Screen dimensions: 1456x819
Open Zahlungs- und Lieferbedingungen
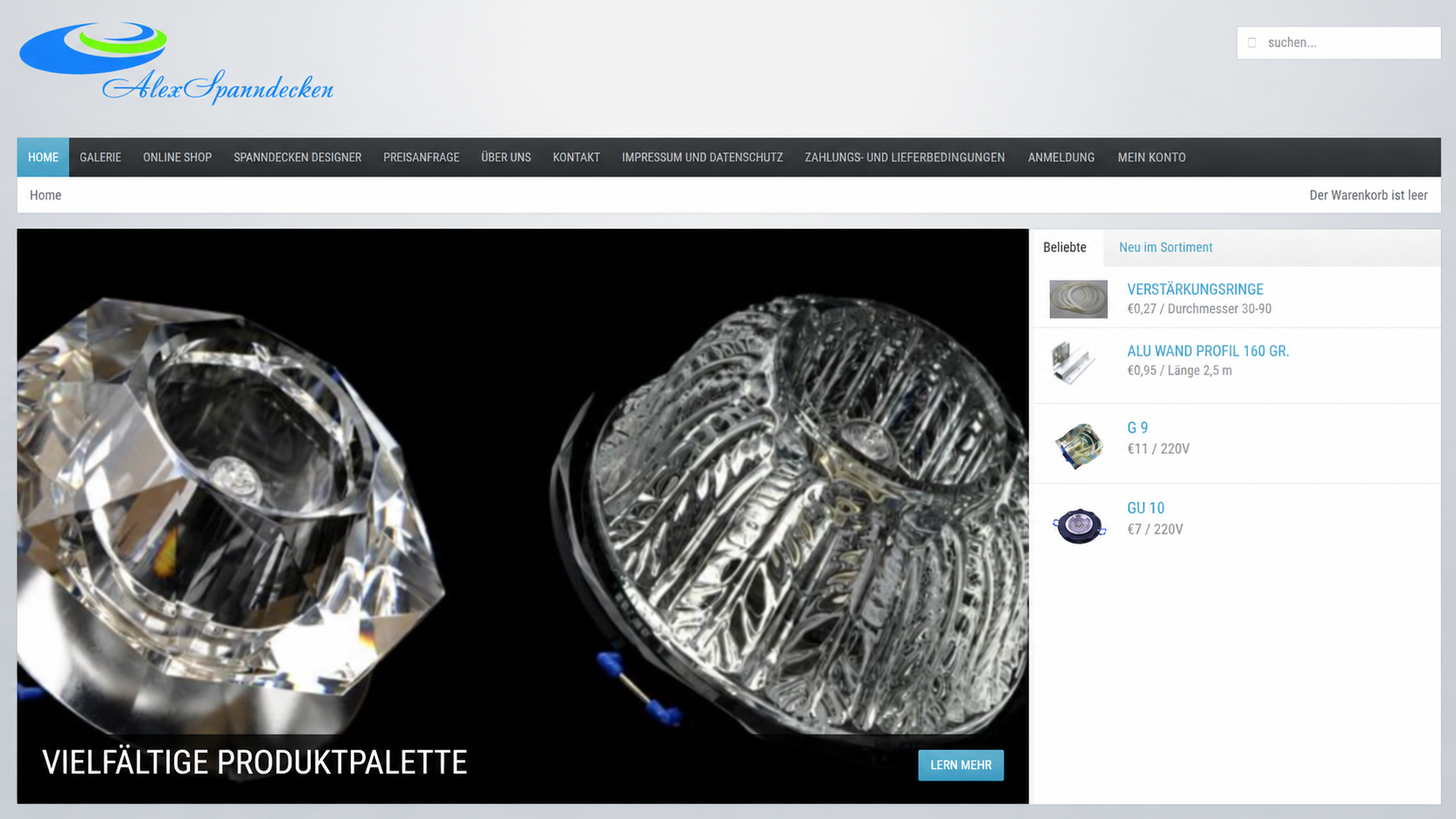(x=905, y=158)
